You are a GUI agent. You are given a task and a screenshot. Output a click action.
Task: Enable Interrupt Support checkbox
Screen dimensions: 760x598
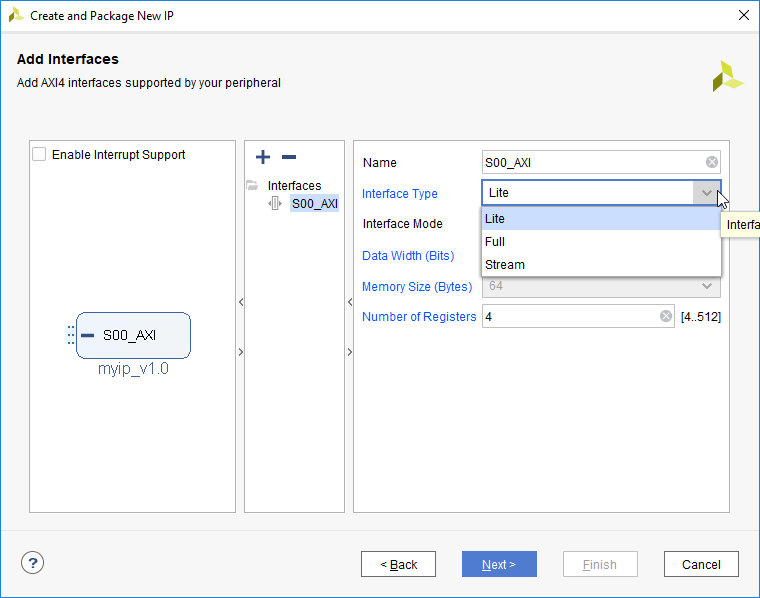click(39, 155)
